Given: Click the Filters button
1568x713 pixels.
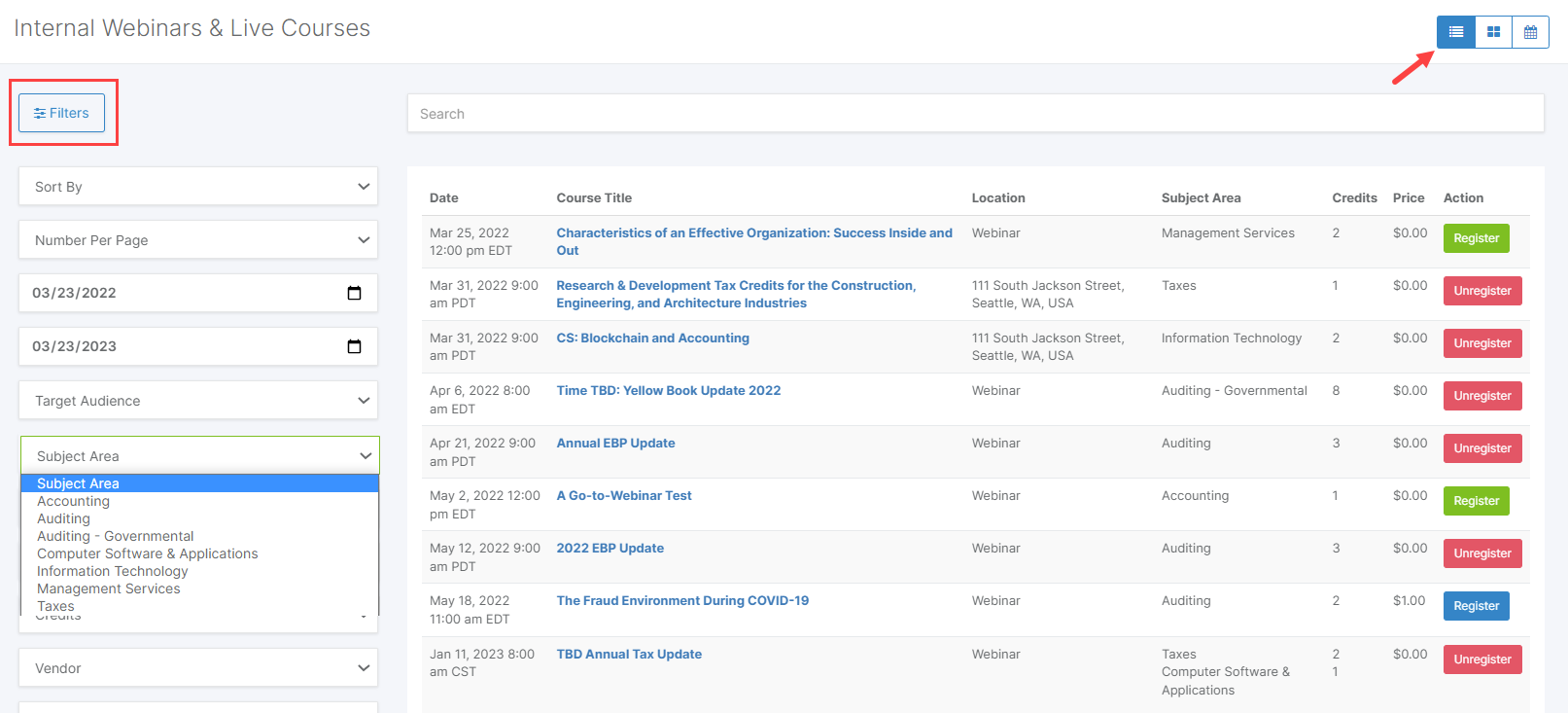Looking at the screenshot, I should 61,113.
